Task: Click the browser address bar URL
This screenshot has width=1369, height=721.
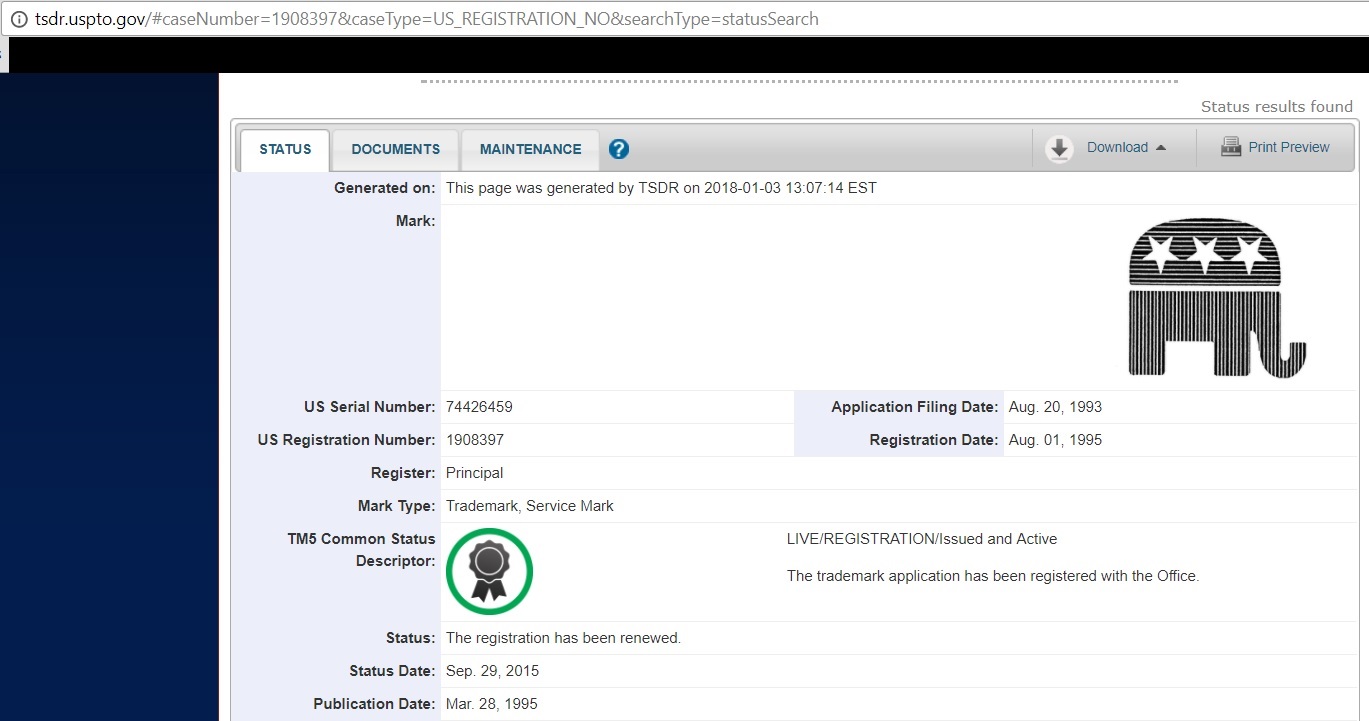Action: click(427, 19)
